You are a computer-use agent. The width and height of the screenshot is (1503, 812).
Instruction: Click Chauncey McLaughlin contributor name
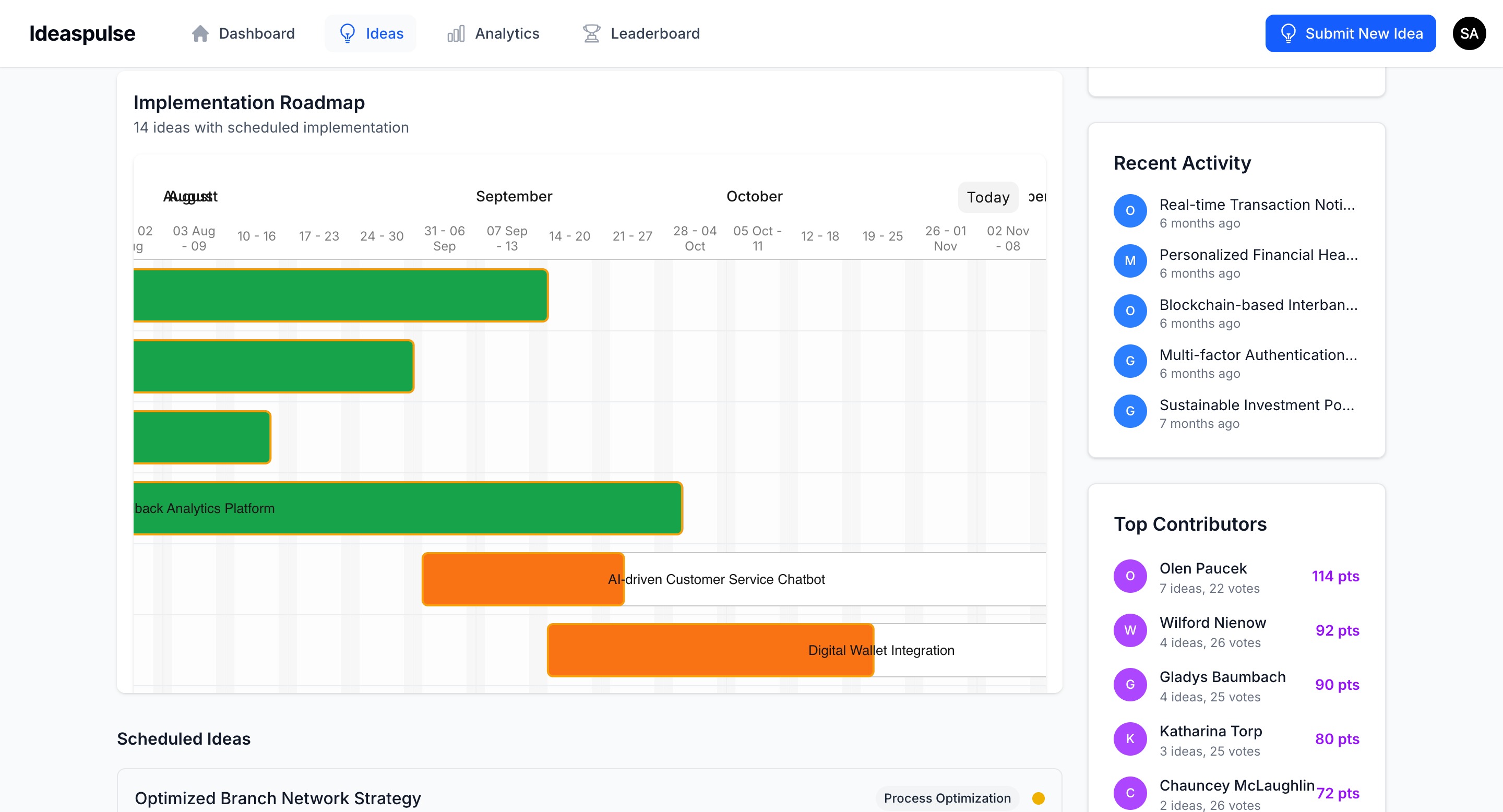pyautogui.click(x=1237, y=785)
